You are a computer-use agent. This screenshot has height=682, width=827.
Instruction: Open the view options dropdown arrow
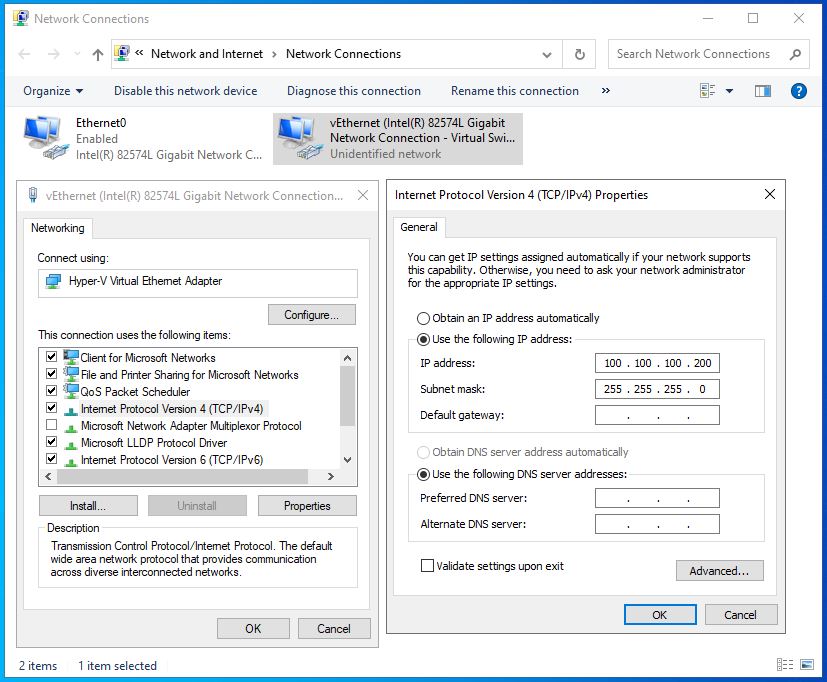729,91
